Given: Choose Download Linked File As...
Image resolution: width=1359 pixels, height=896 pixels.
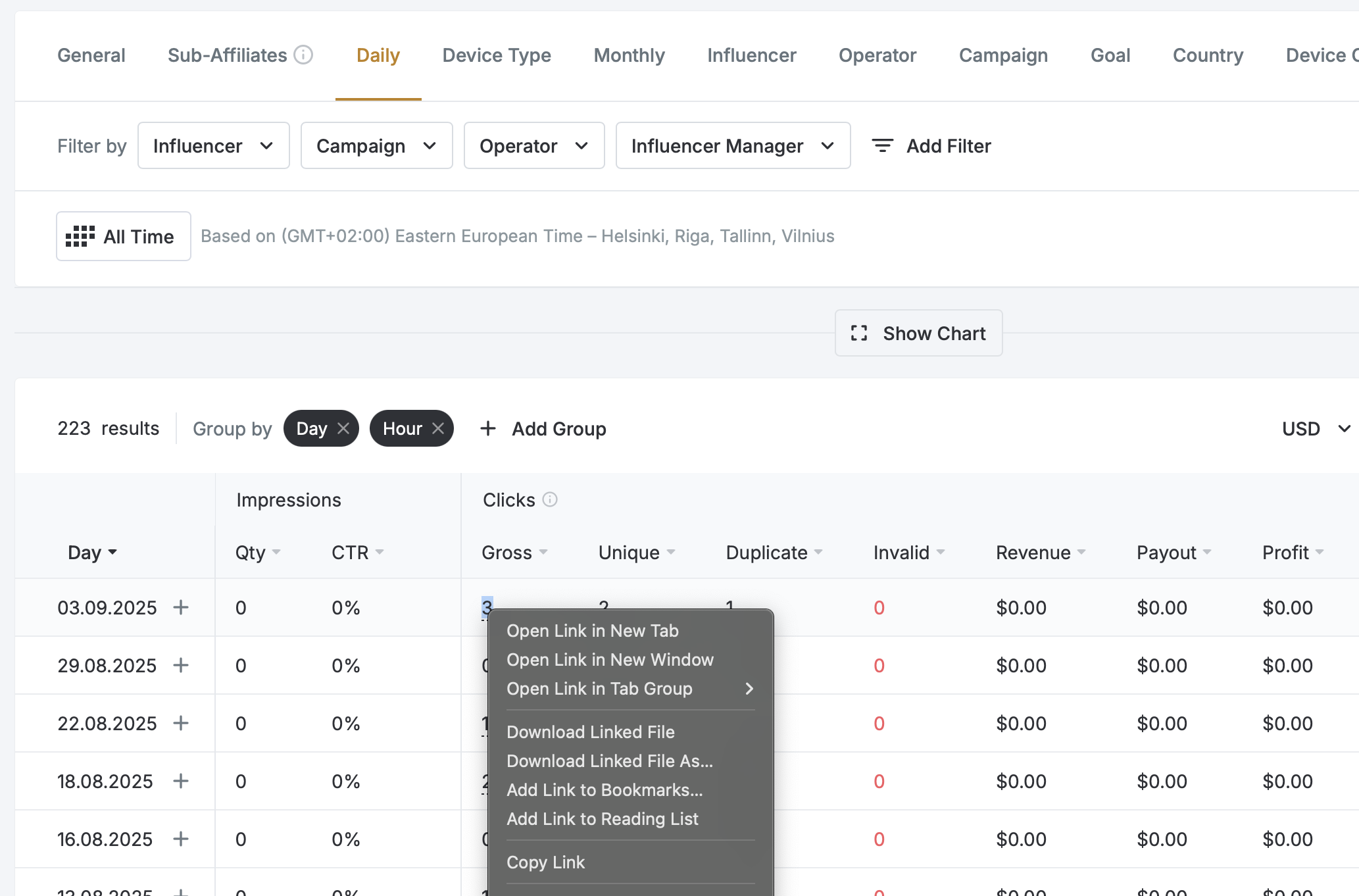Looking at the screenshot, I should (631, 761).
